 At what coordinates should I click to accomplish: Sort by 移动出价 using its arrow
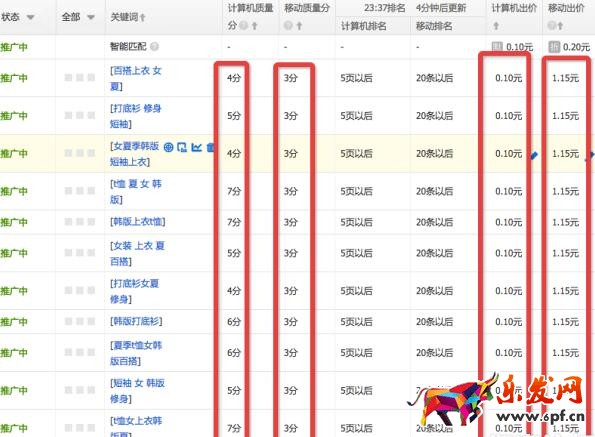(560, 26)
